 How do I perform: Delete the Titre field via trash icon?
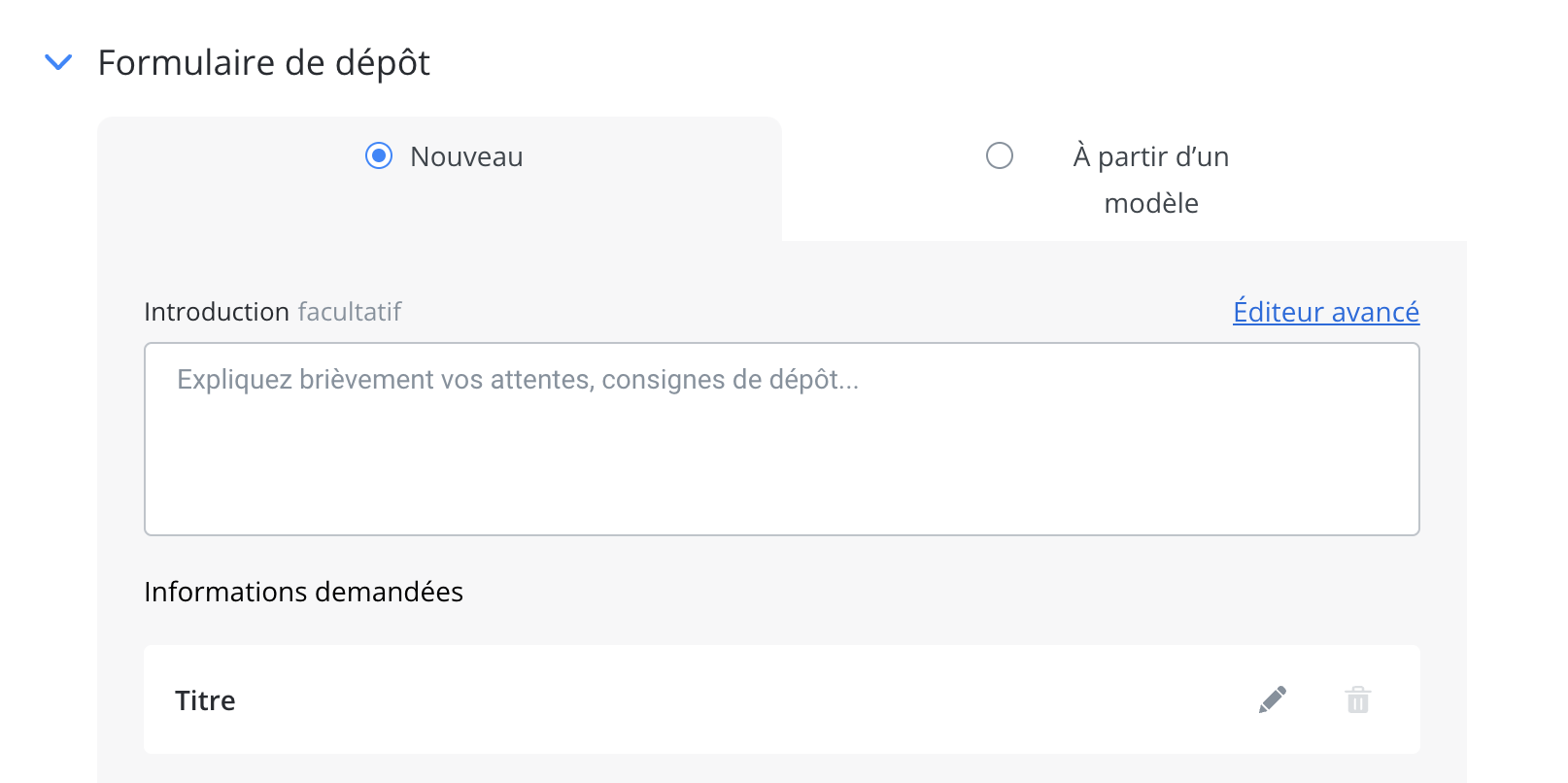tap(1358, 699)
